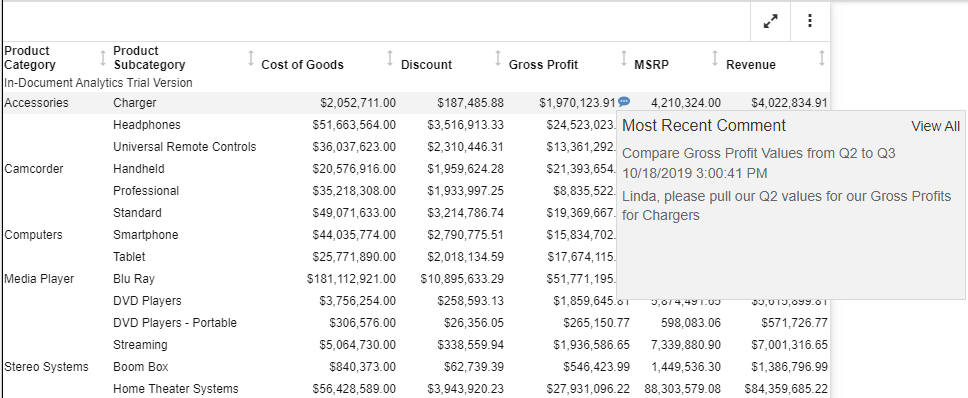Select the Product Category column header

[x=30, y=58]
